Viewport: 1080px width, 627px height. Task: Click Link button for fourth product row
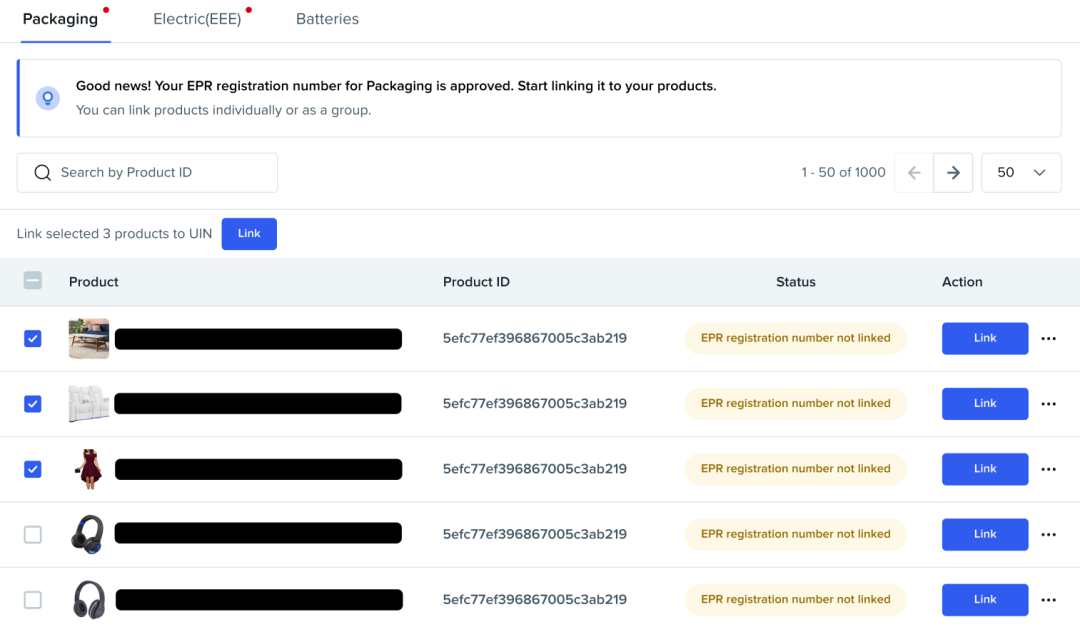(x=985, y=535)
